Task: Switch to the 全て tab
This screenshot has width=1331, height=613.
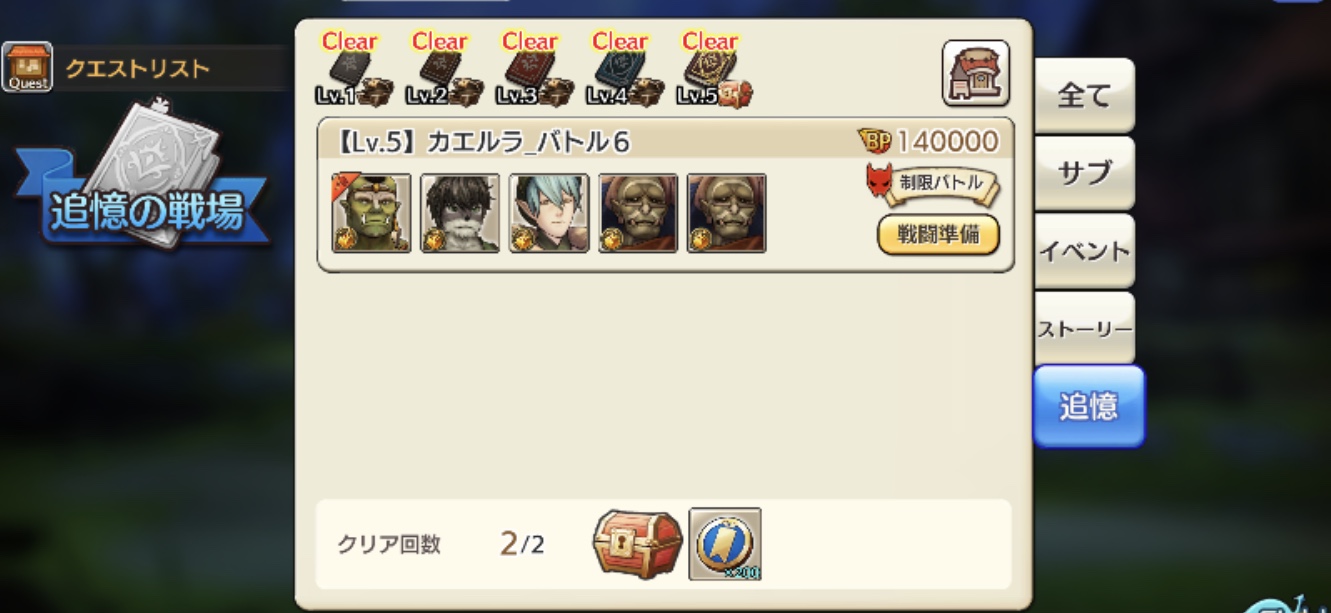Action: [1084, 96]
